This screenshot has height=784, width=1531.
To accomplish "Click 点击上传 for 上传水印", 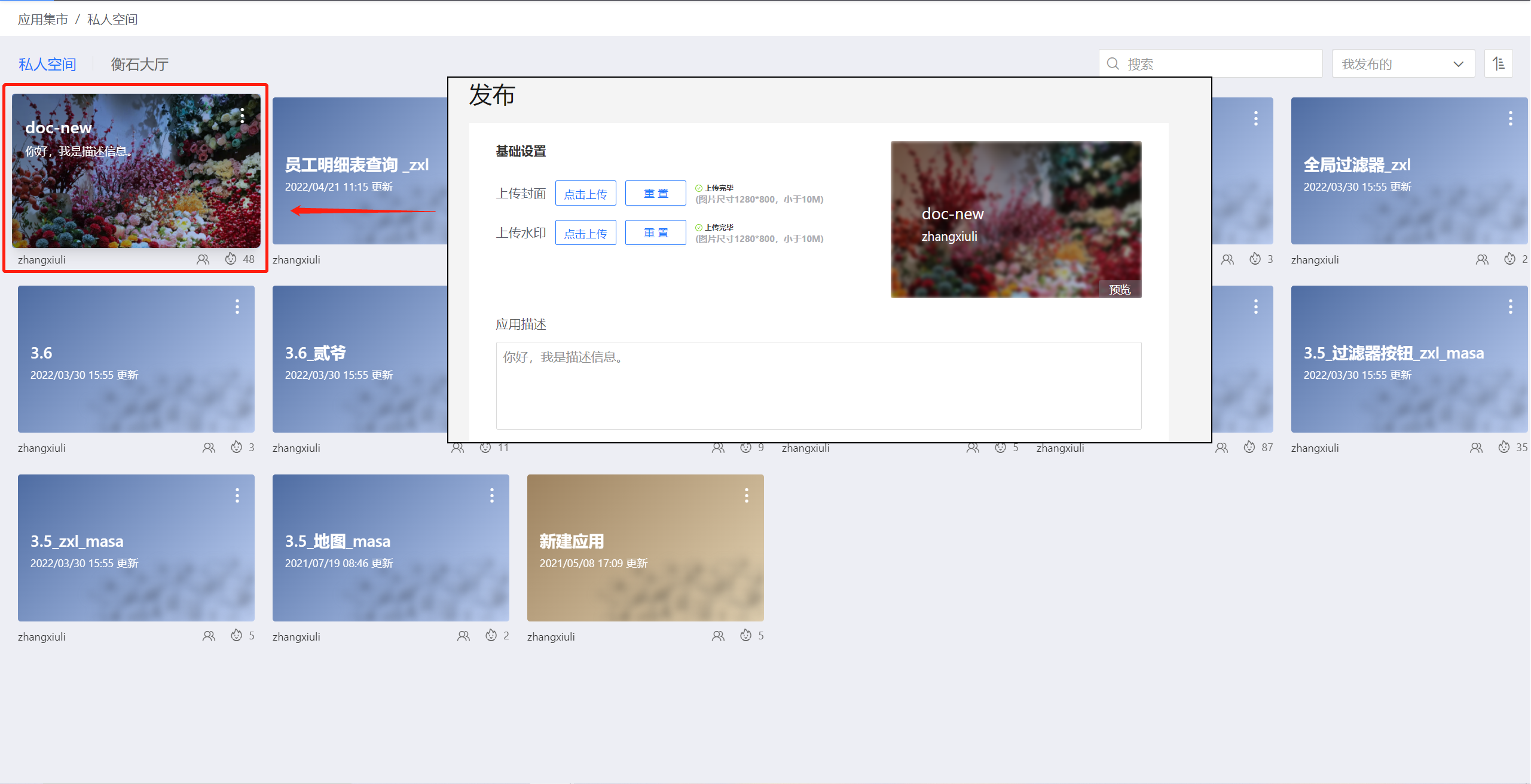I will pos(585,233).
